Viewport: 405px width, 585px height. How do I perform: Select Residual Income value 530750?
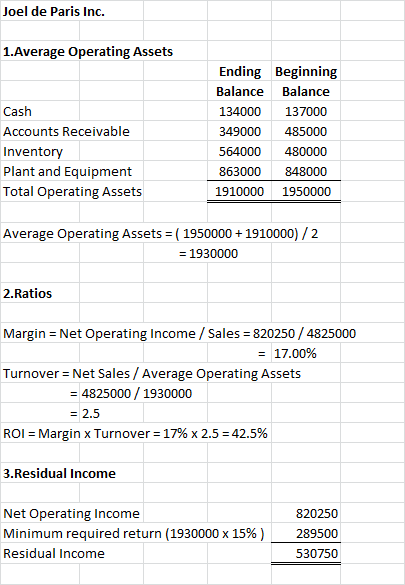tap(317, 554)
